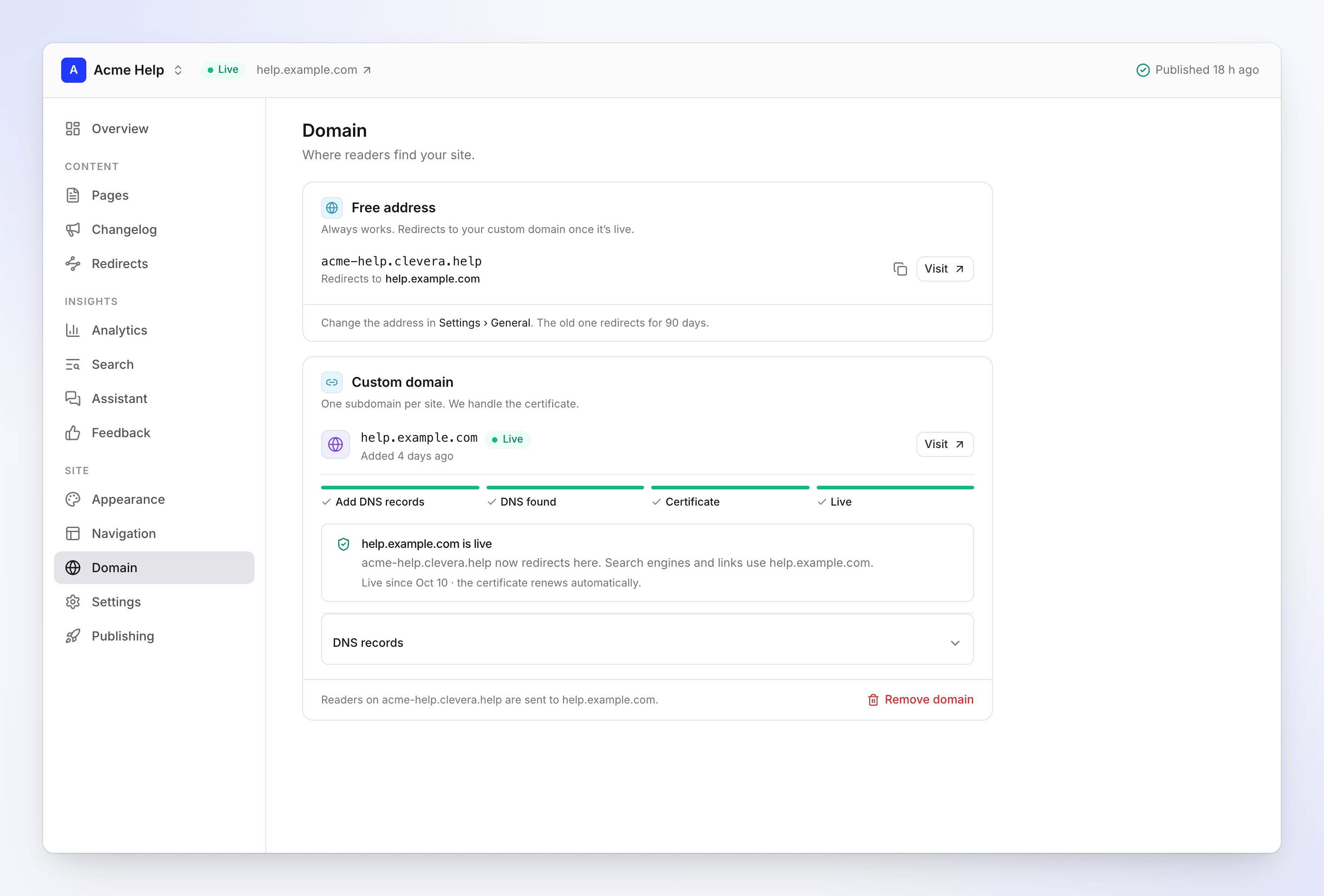Click the Certificate progress step
The width and height of the screenshot is (1324, 896).
[730, 497]
